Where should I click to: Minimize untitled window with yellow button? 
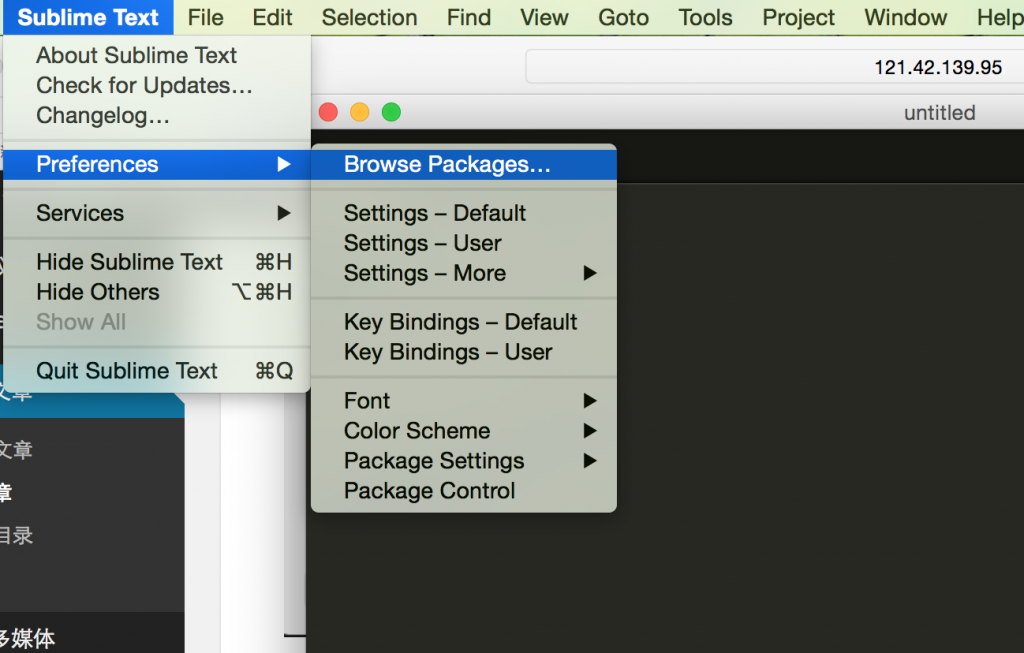click(x=360, y=112)
